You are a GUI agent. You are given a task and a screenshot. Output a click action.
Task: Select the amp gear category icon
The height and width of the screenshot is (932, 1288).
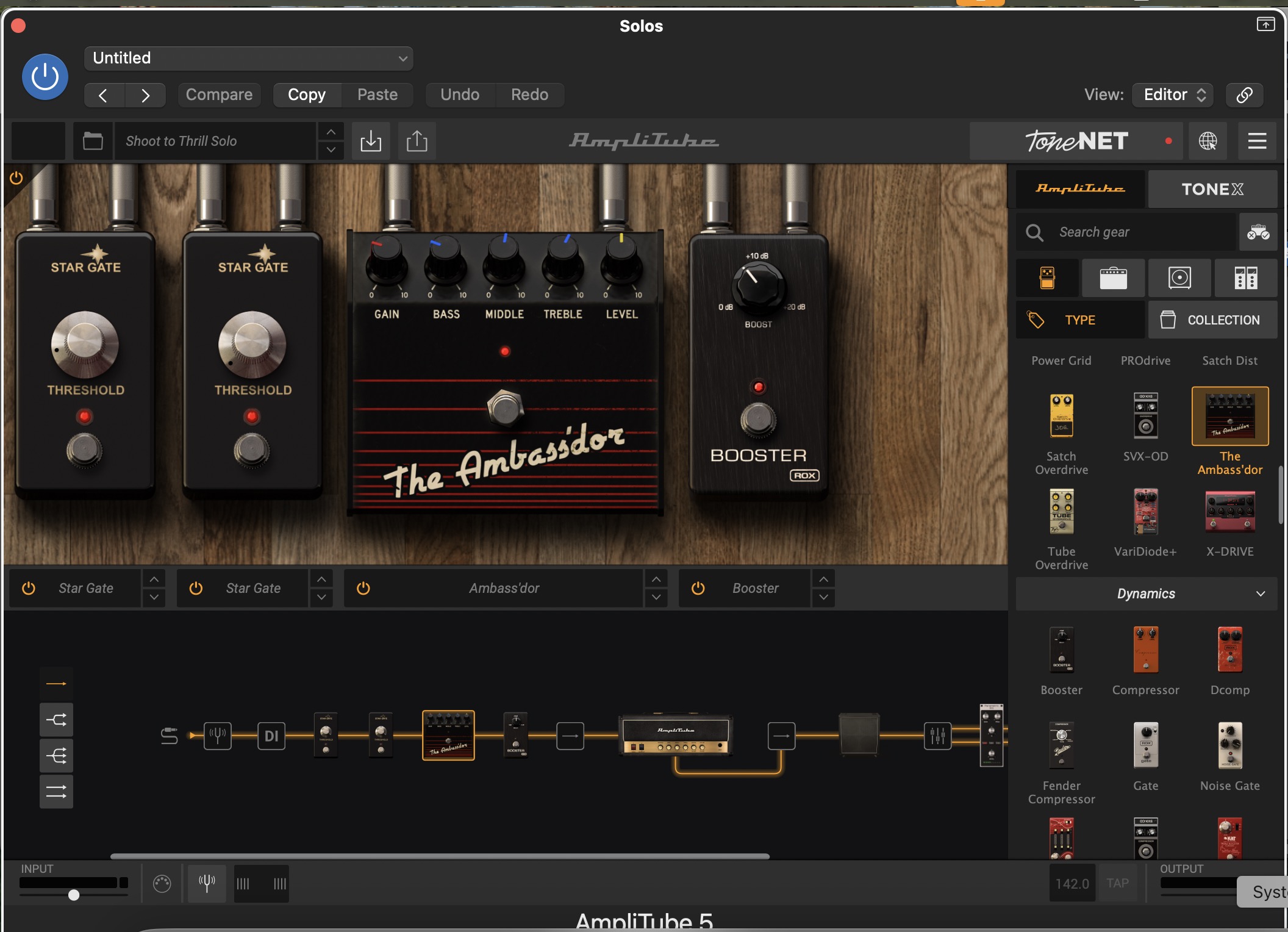point(1114,278)
